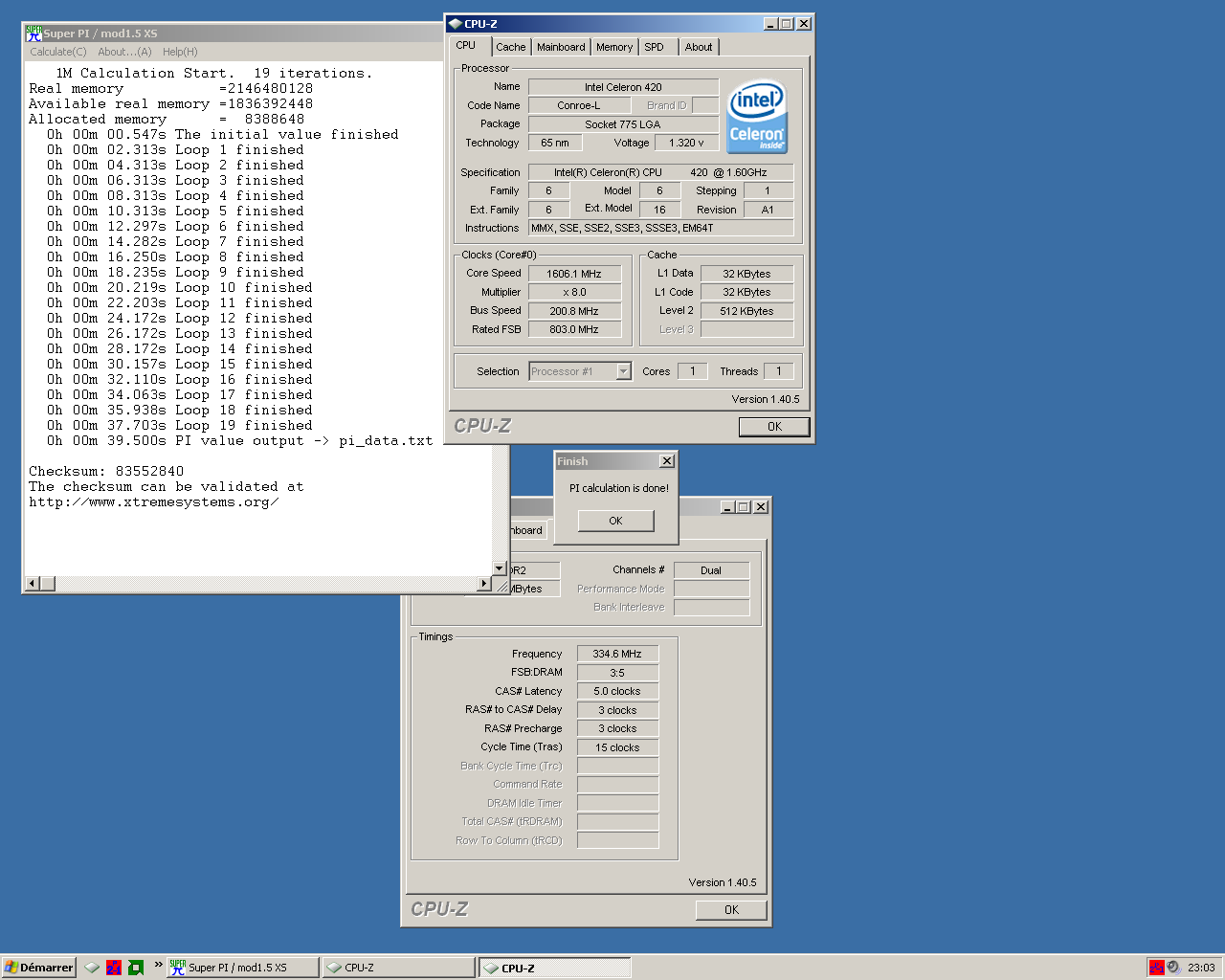1225x980 pixels.
Task: Click the FSB:DRAM value 3:5
Action: [x=617, y=673]
